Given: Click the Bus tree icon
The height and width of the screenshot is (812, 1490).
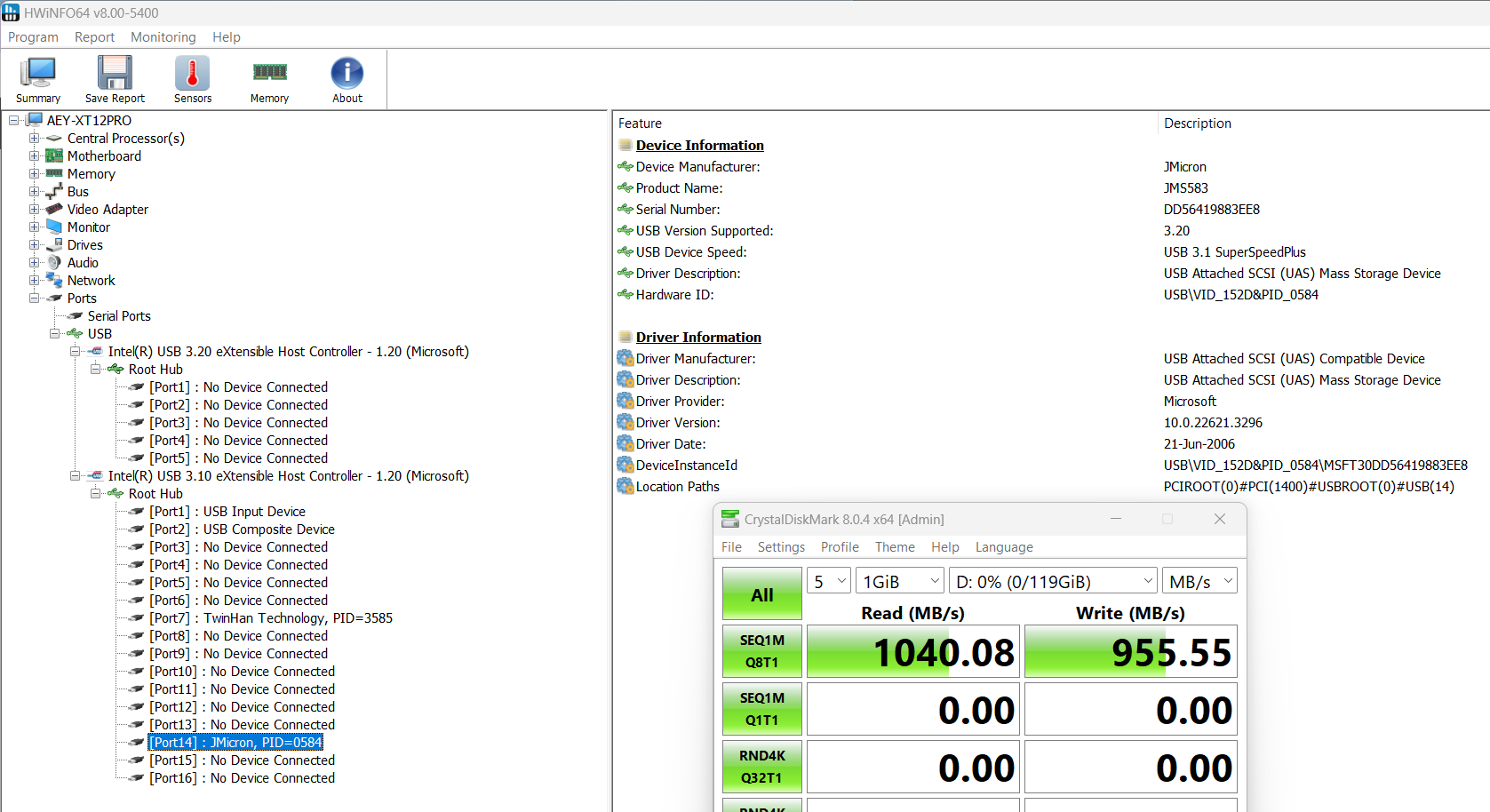Looking at the screenshot, I should 54,192.
